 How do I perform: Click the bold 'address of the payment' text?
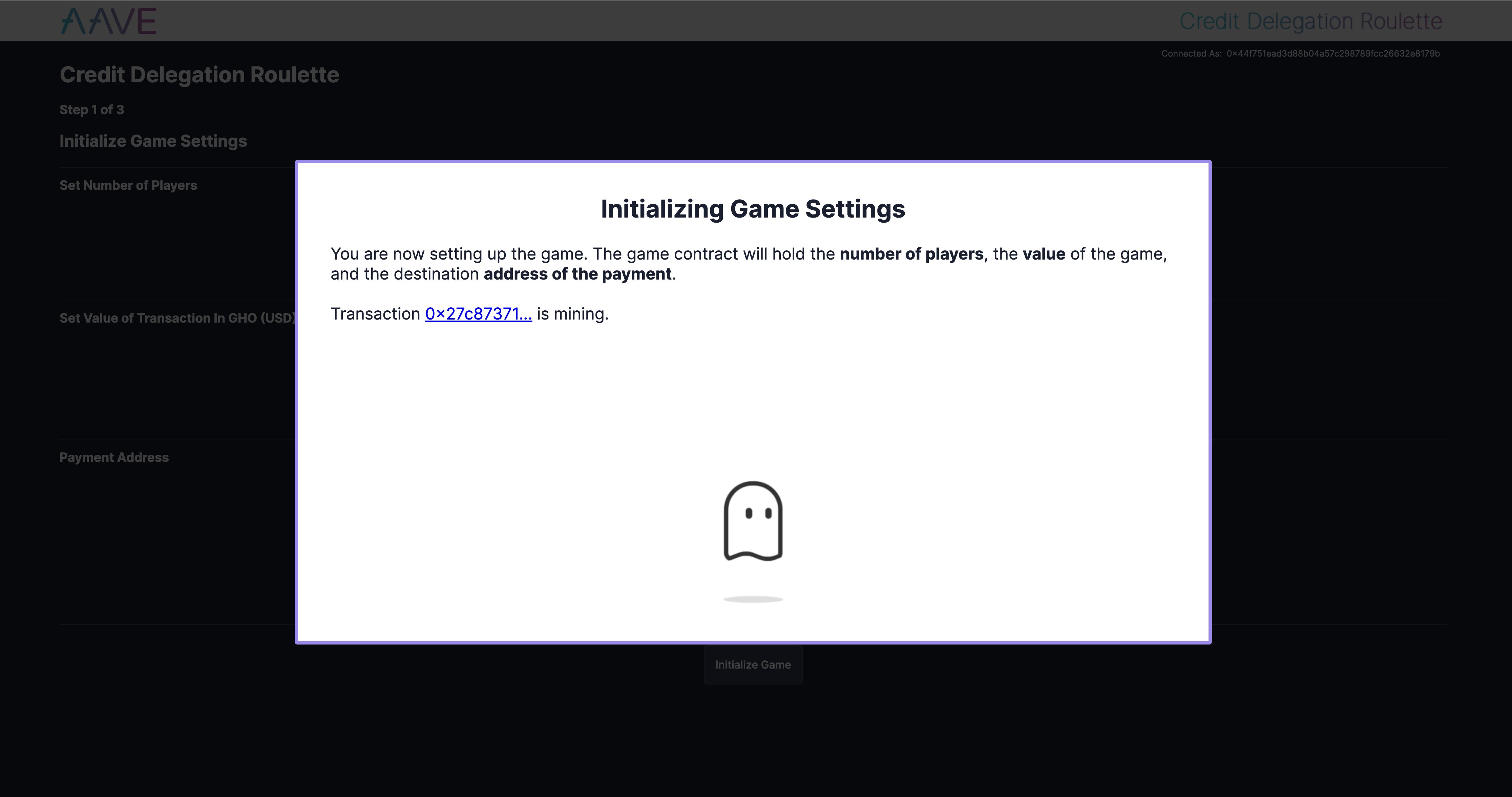coord(577,274)
